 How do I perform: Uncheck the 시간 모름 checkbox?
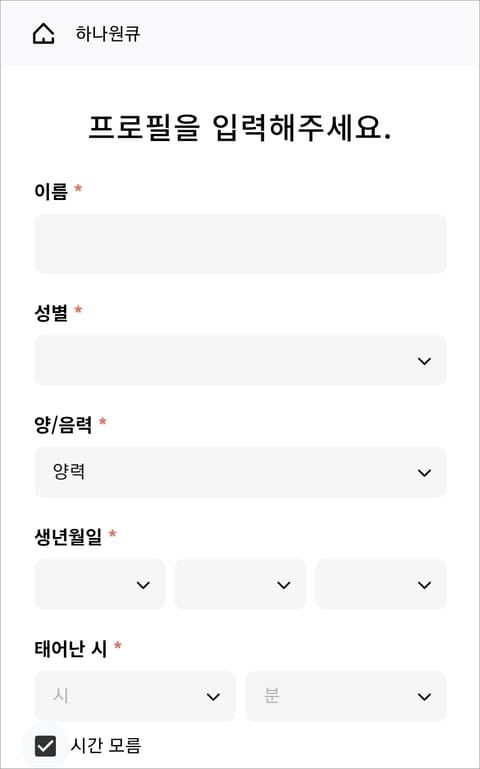pos(46,746)
